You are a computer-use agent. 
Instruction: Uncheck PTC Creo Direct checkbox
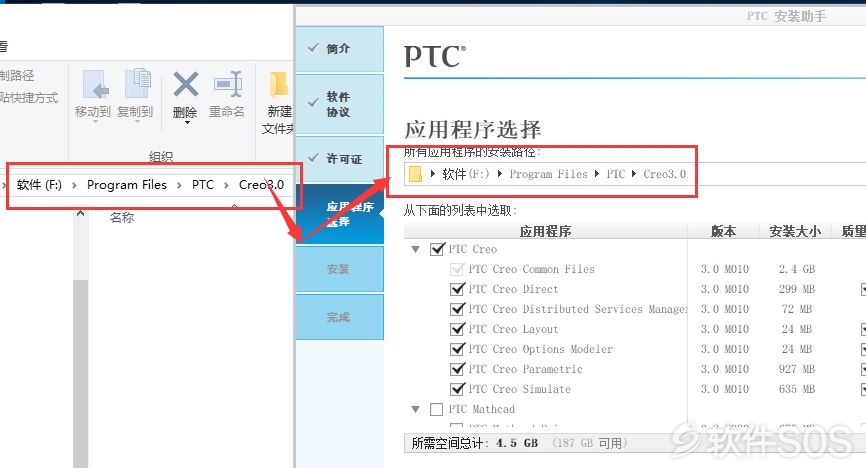[457, 289]
